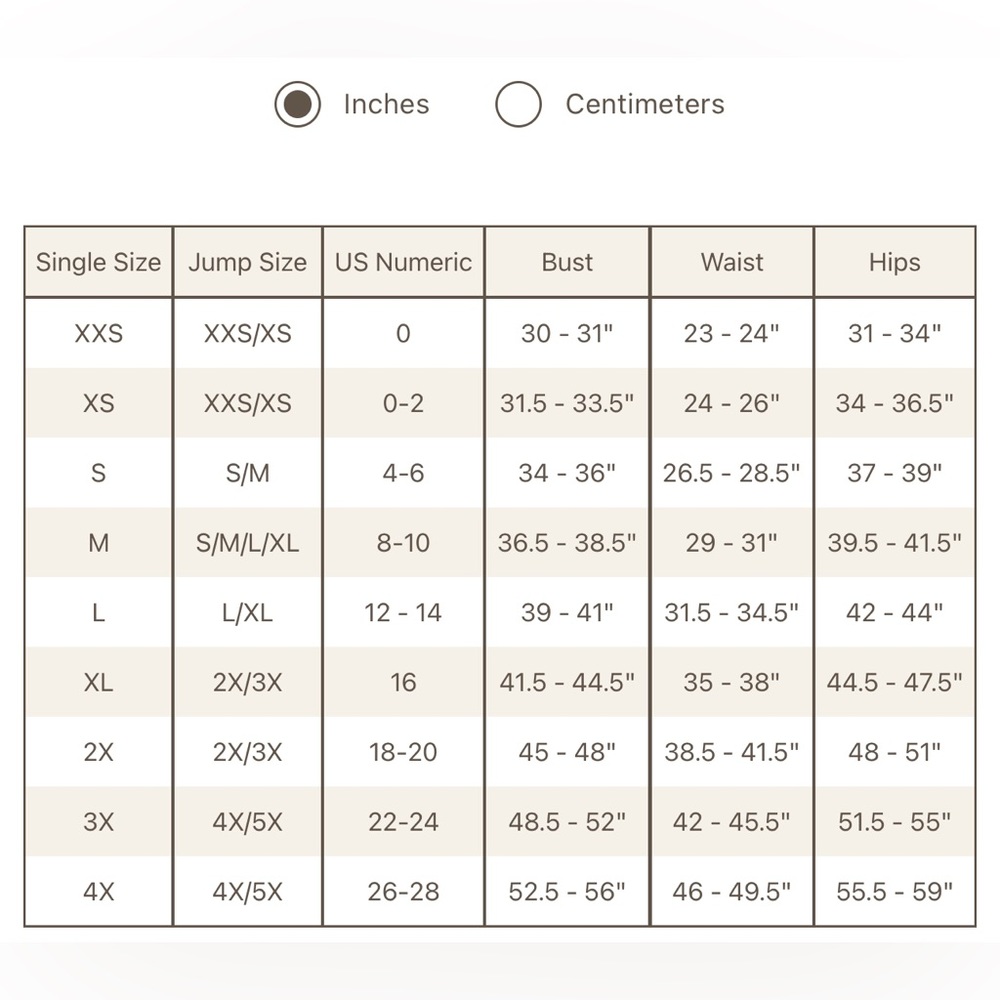Click the 41.5 - 44.5" bust cell

click(x=567, y=682)
